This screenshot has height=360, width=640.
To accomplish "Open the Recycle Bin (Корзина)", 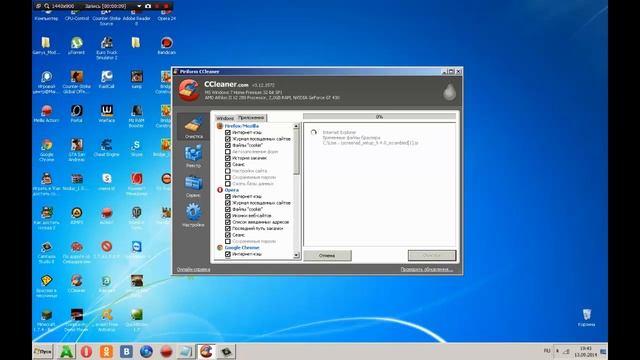I will point(587,317).
